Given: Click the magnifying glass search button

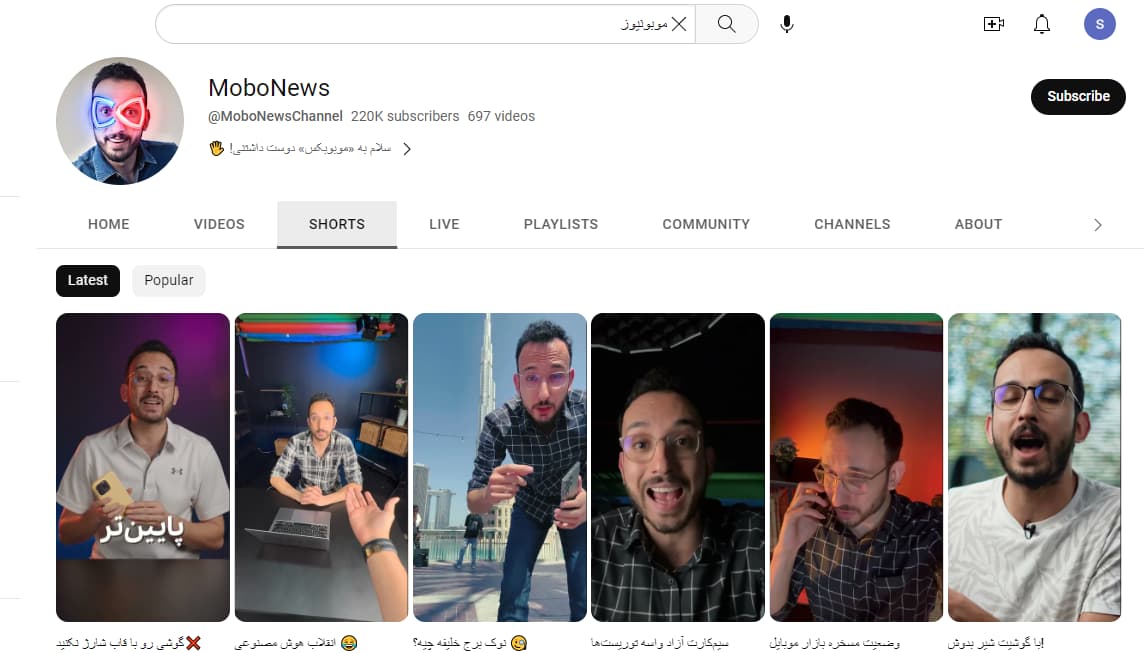Looking at the screenshot, I should pyautogui.click(x=727, y=24).
